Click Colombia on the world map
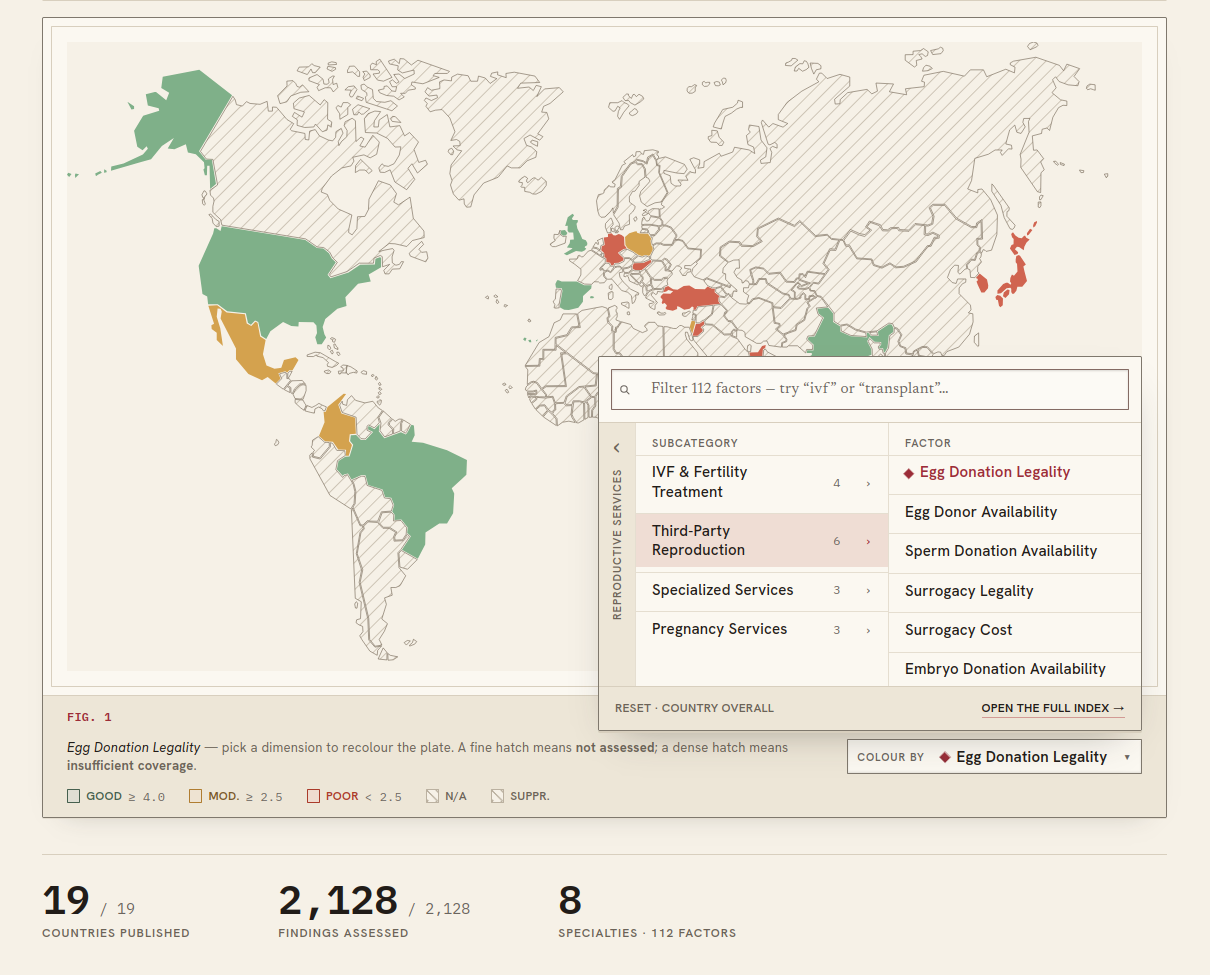This screenshot has width=1210, height=975. click(x=338, y=427)
